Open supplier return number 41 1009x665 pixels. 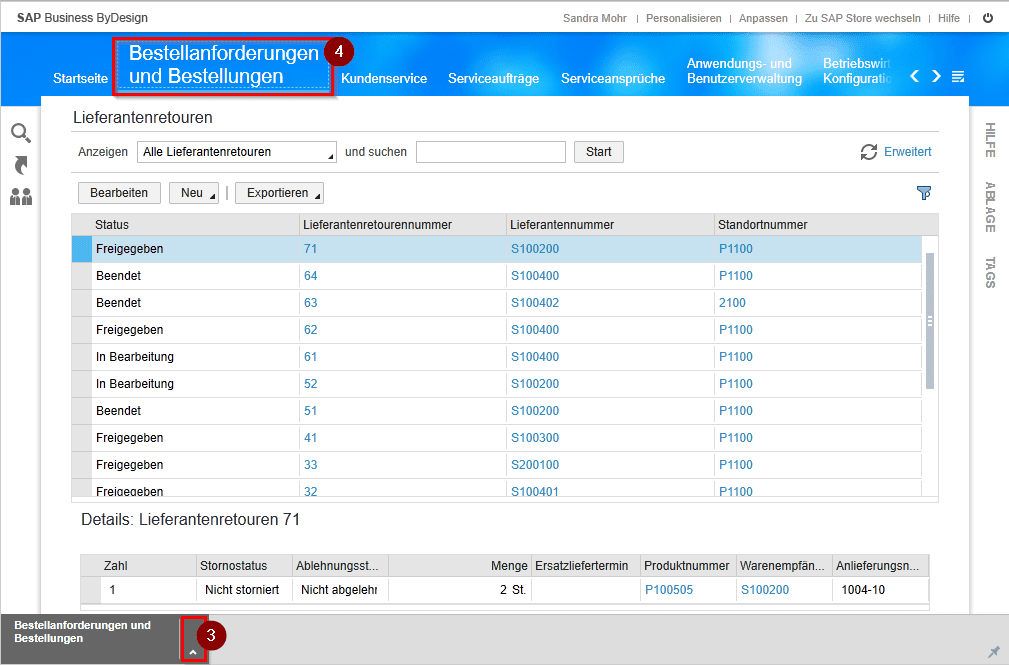pos(310,438)
